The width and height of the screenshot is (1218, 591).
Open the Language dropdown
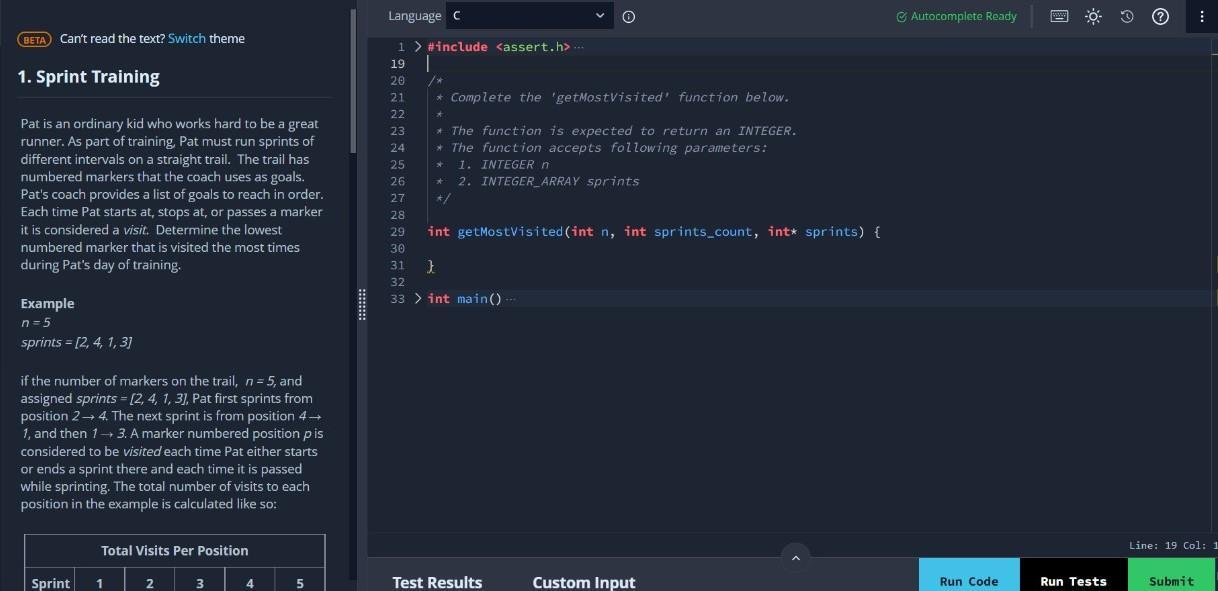528,15
